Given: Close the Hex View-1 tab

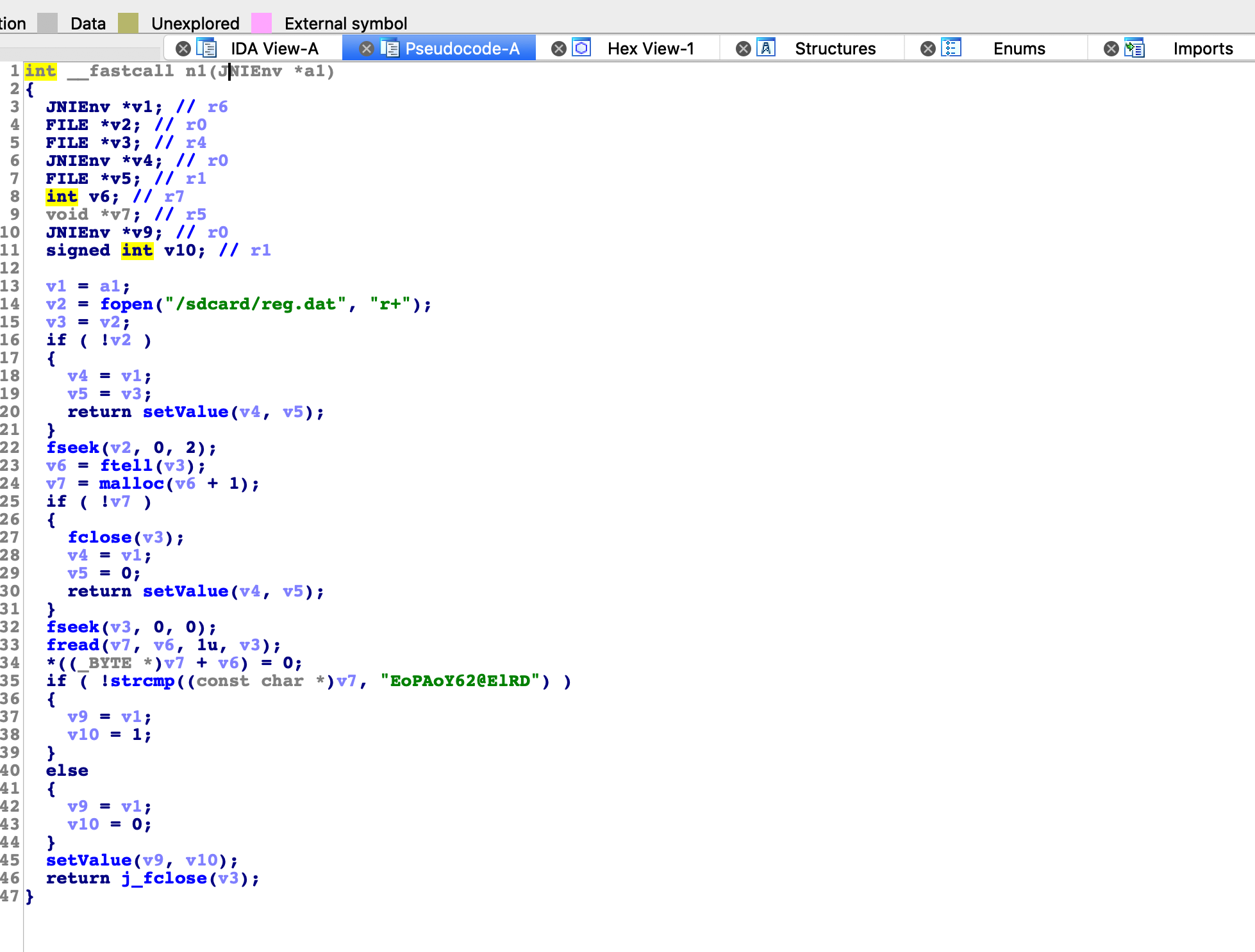Looking at the screenshot, I should coord(559,49).
